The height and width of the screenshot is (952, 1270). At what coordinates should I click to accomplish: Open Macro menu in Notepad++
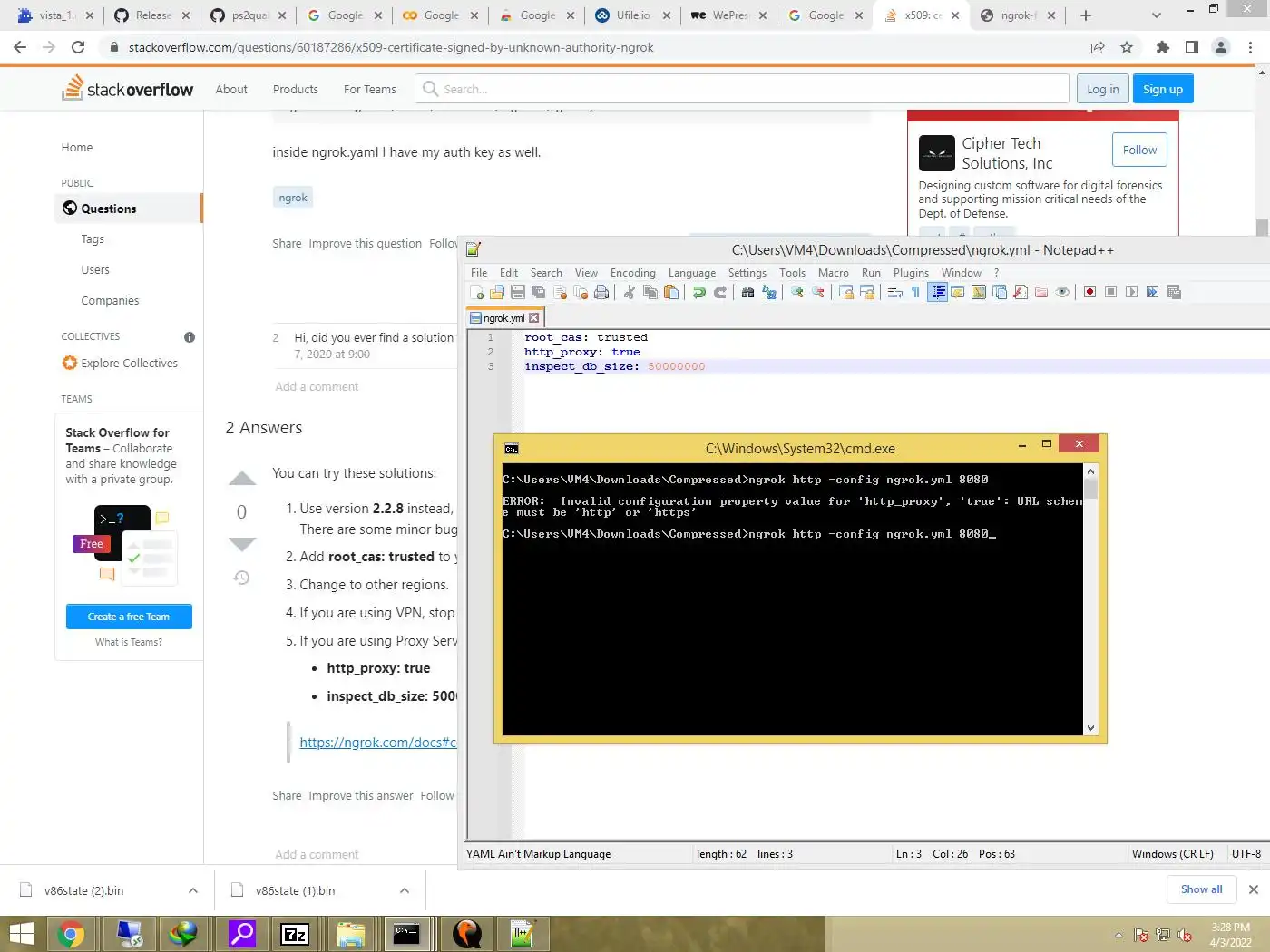coord(834,273)
